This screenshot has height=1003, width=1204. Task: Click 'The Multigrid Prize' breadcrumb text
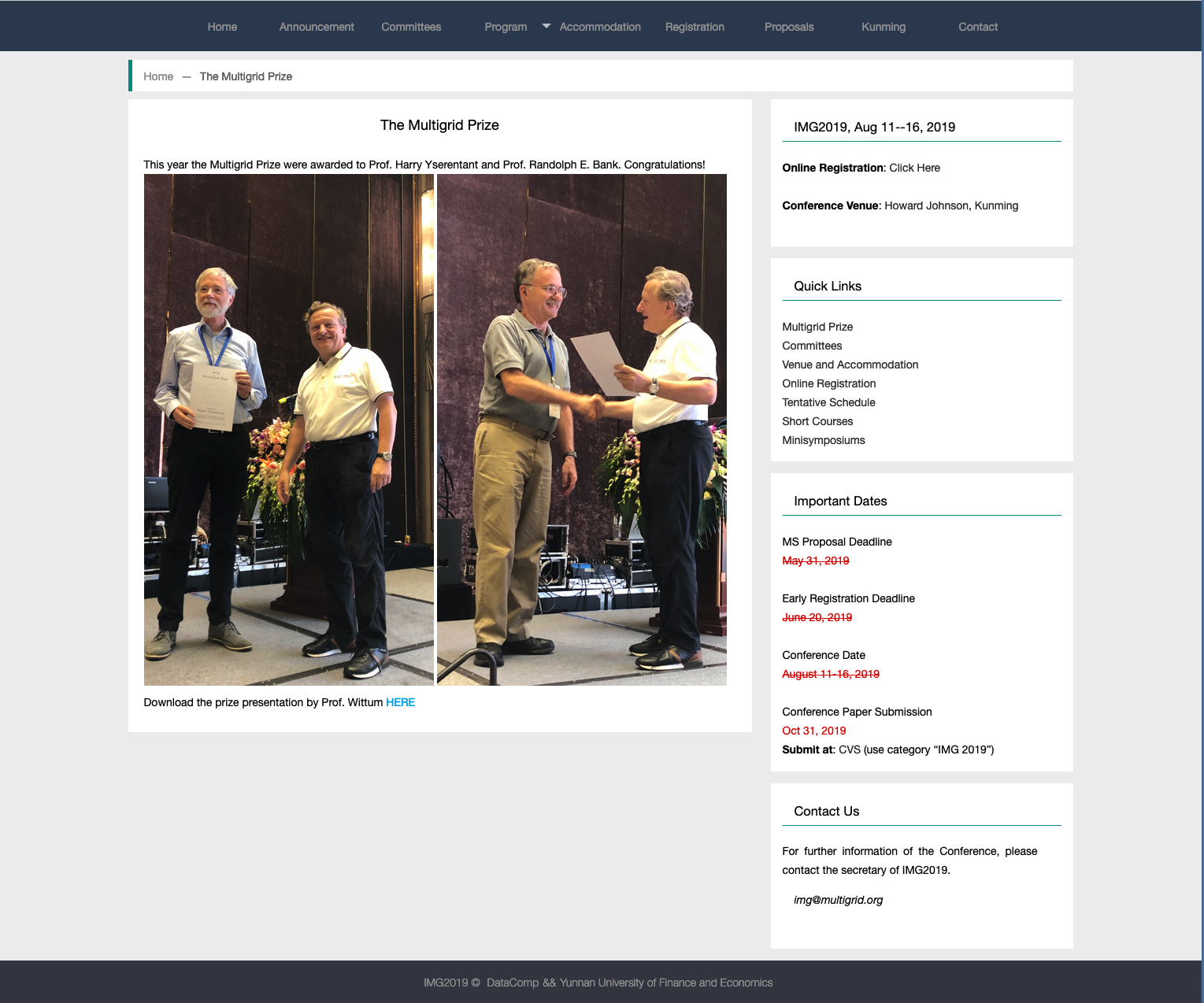click(246, 76)
